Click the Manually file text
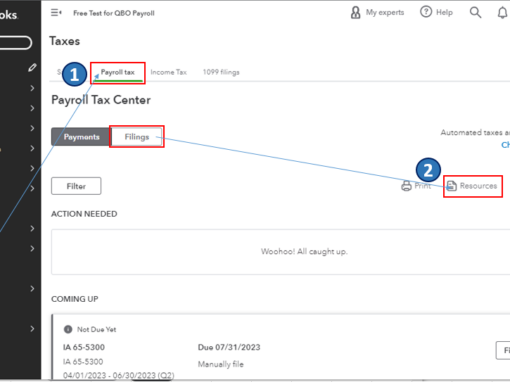510x382 pixels. pyautogui.click(x=221, y=364)
